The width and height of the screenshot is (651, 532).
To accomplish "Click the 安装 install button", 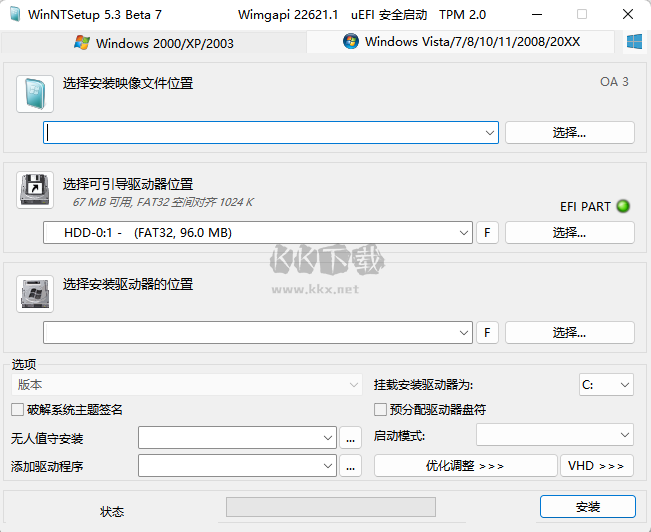I will click(588, 507).
